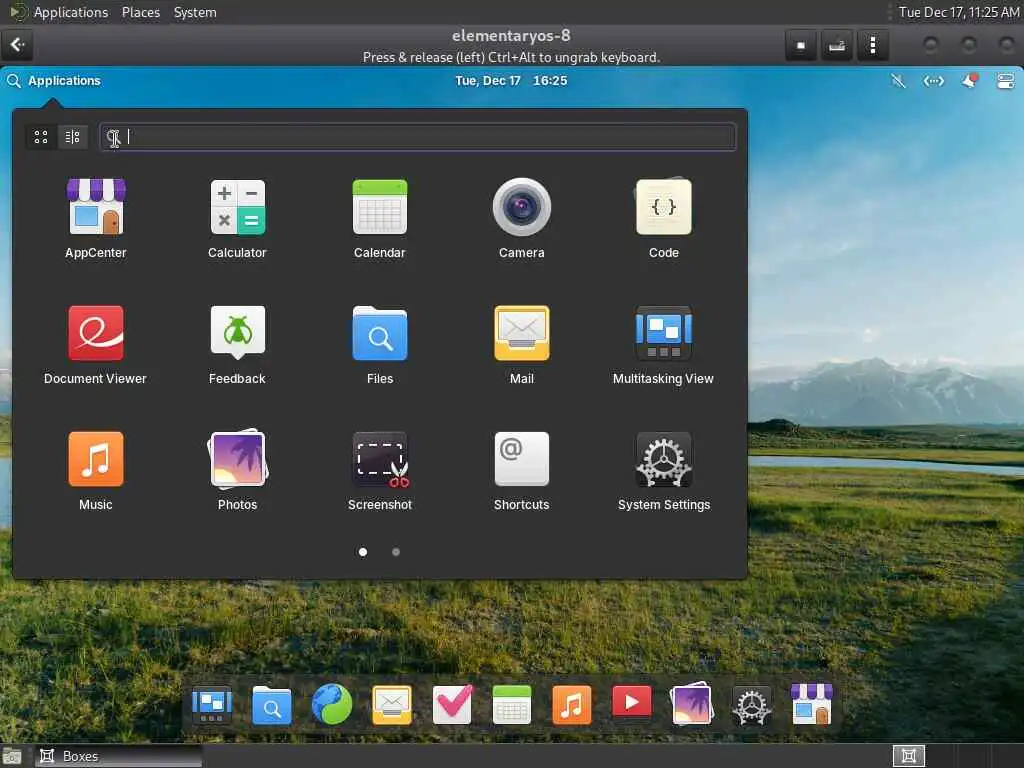This screenshot has height=768, width=1024.
Task: Open the Code editor app
Action: click(664, 219)
